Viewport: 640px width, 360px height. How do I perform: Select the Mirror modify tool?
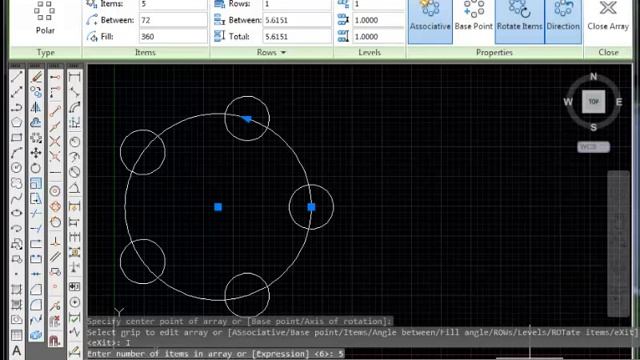tap(36, 107)
